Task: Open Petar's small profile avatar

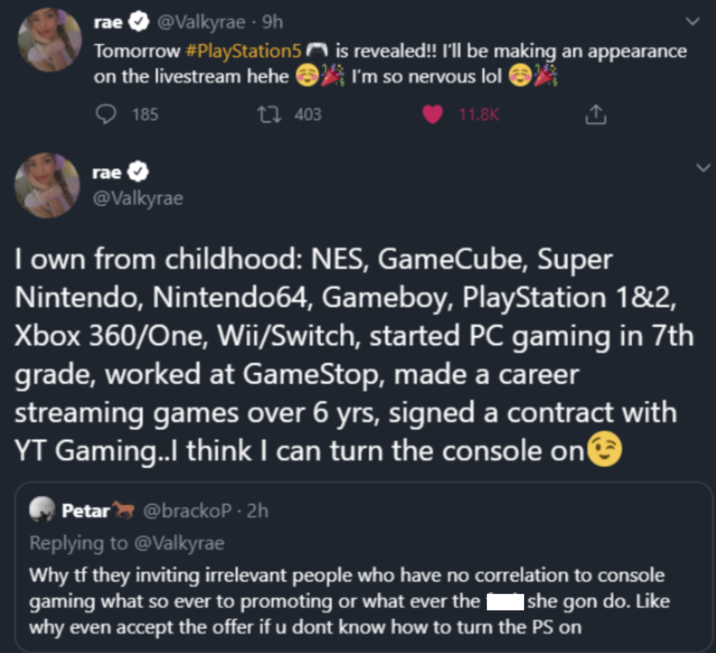Action: [42, 511]
